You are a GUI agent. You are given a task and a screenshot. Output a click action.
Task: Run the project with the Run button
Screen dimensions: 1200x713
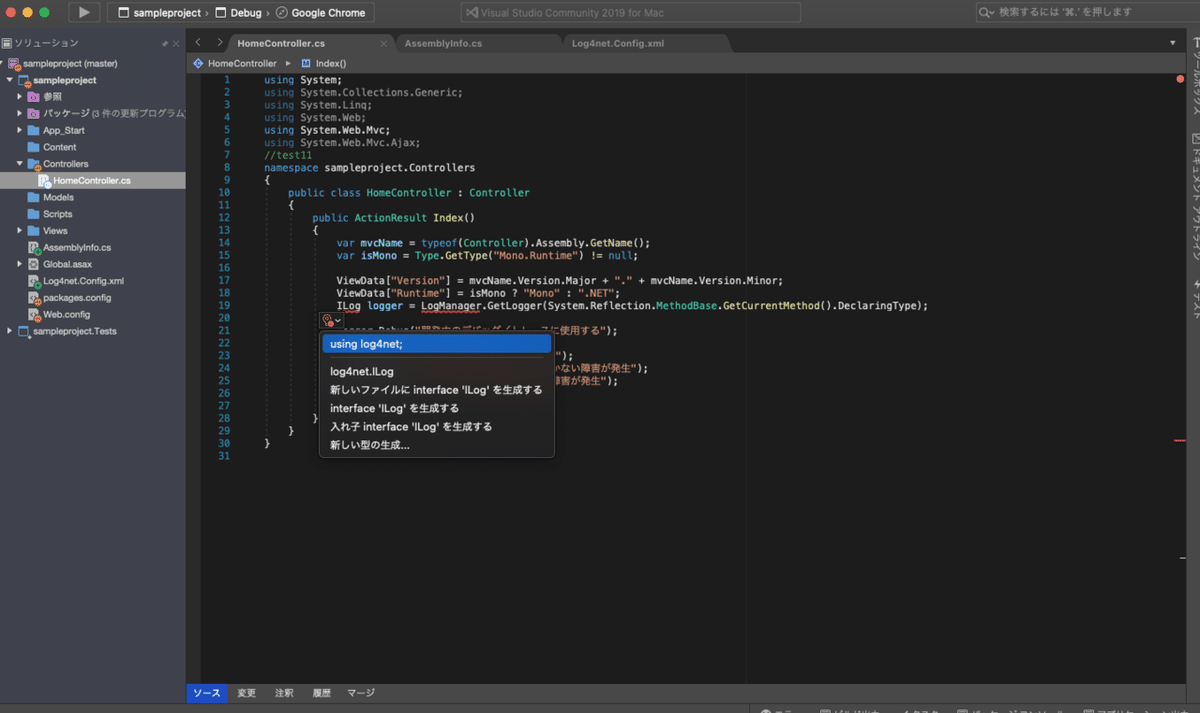tap(84, 12)
